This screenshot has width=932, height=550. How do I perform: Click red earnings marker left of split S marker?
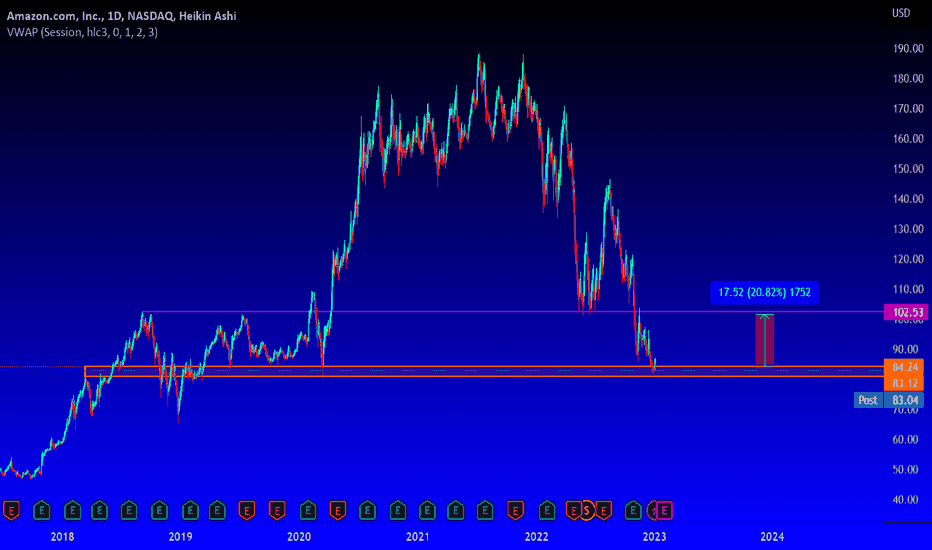(x=573, y=510)
